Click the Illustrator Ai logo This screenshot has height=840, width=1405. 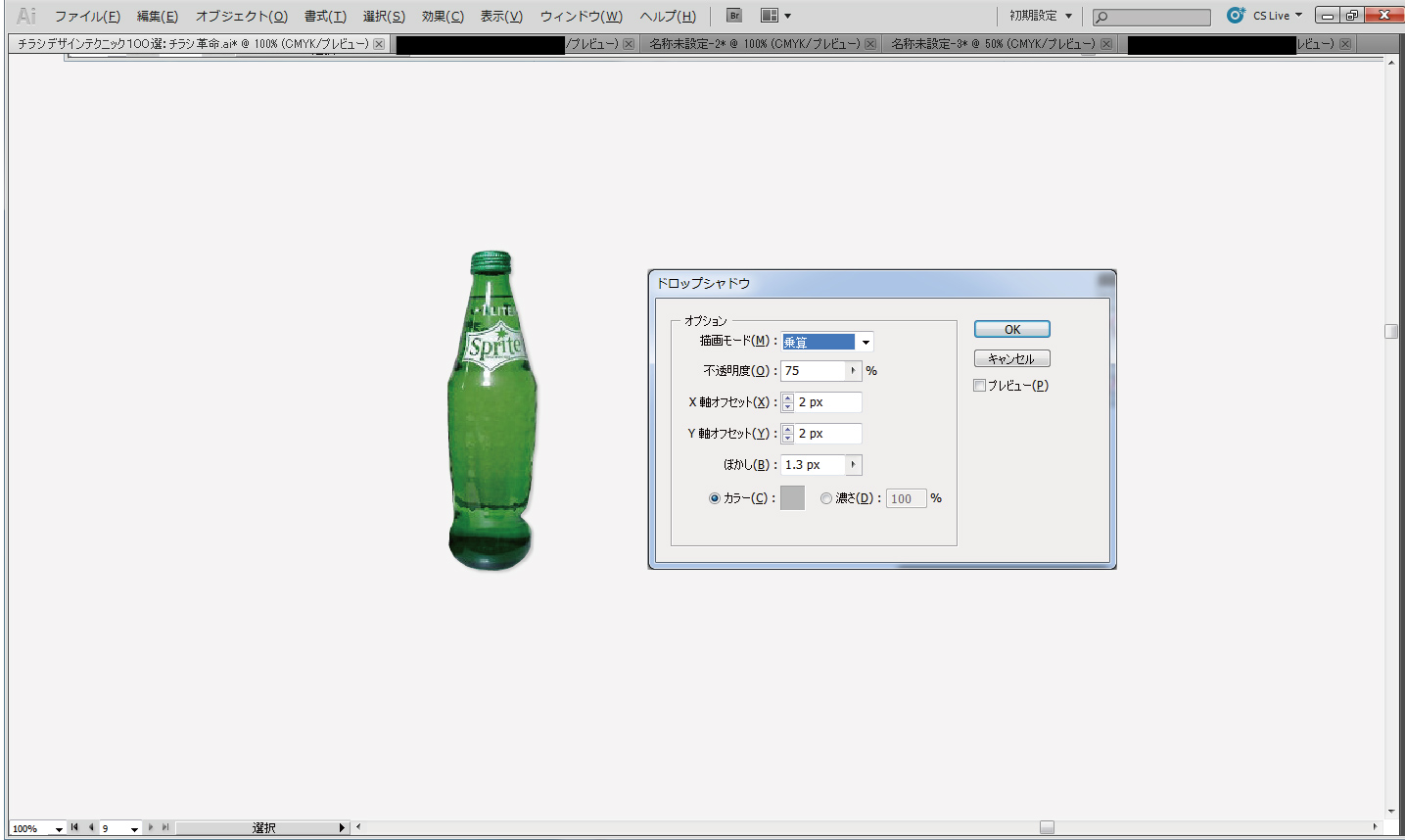coord(25,16)
